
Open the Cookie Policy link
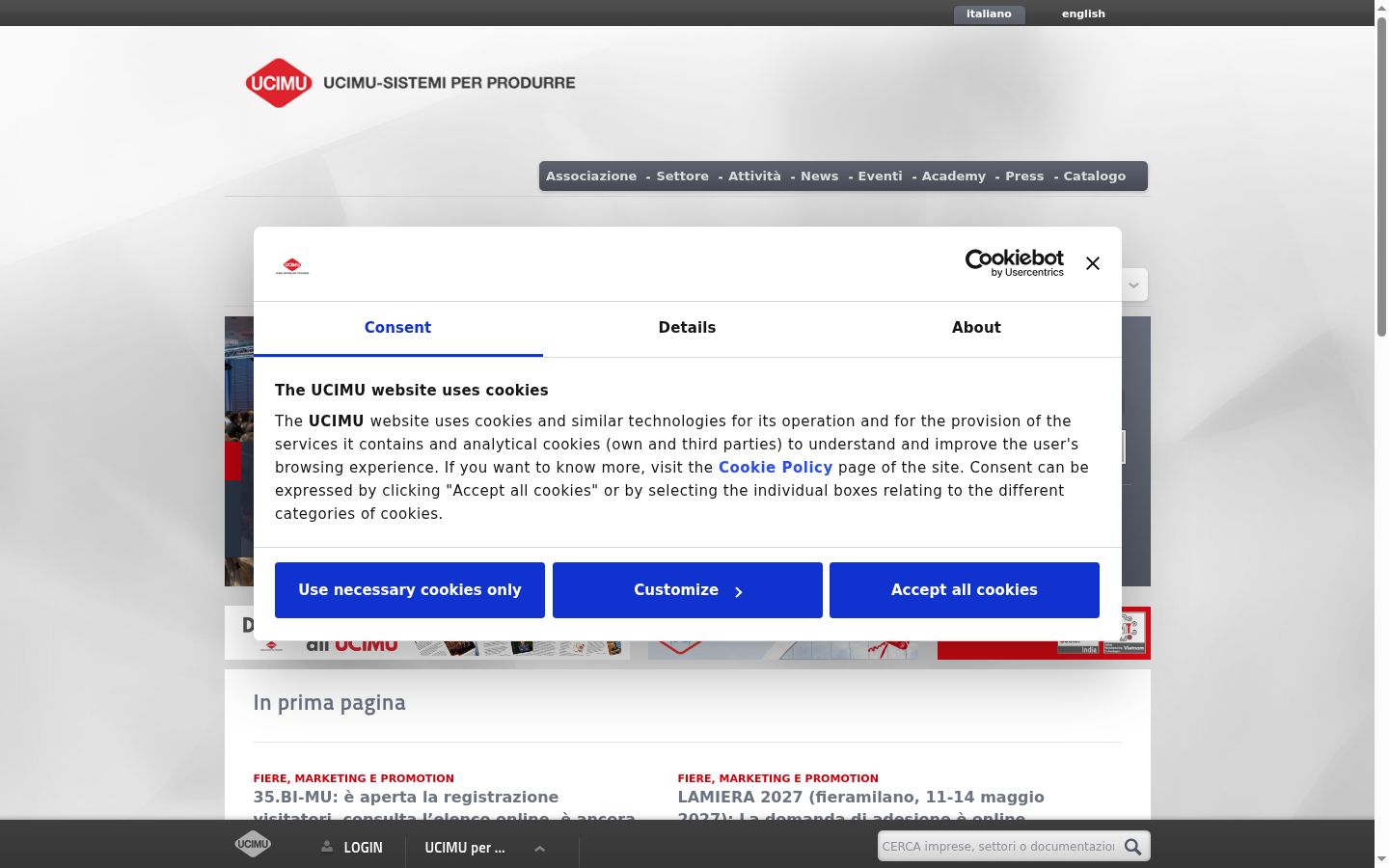[776, 467]
